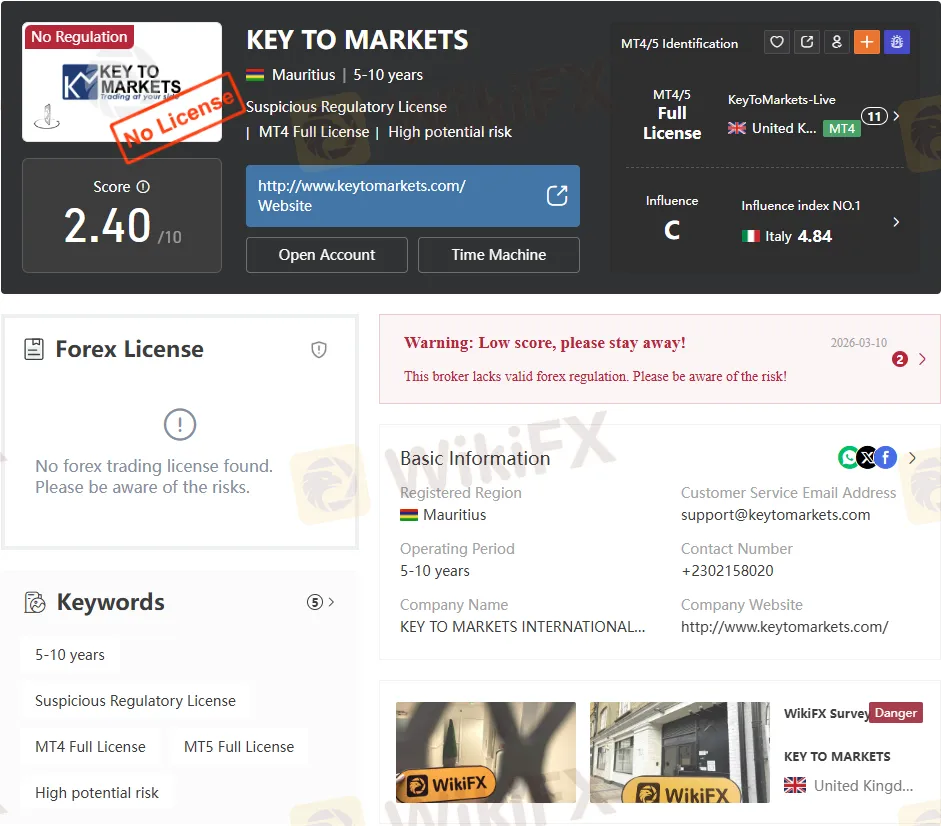Click the blue bug report icon
941x826 pixels.
coord(897,42)
